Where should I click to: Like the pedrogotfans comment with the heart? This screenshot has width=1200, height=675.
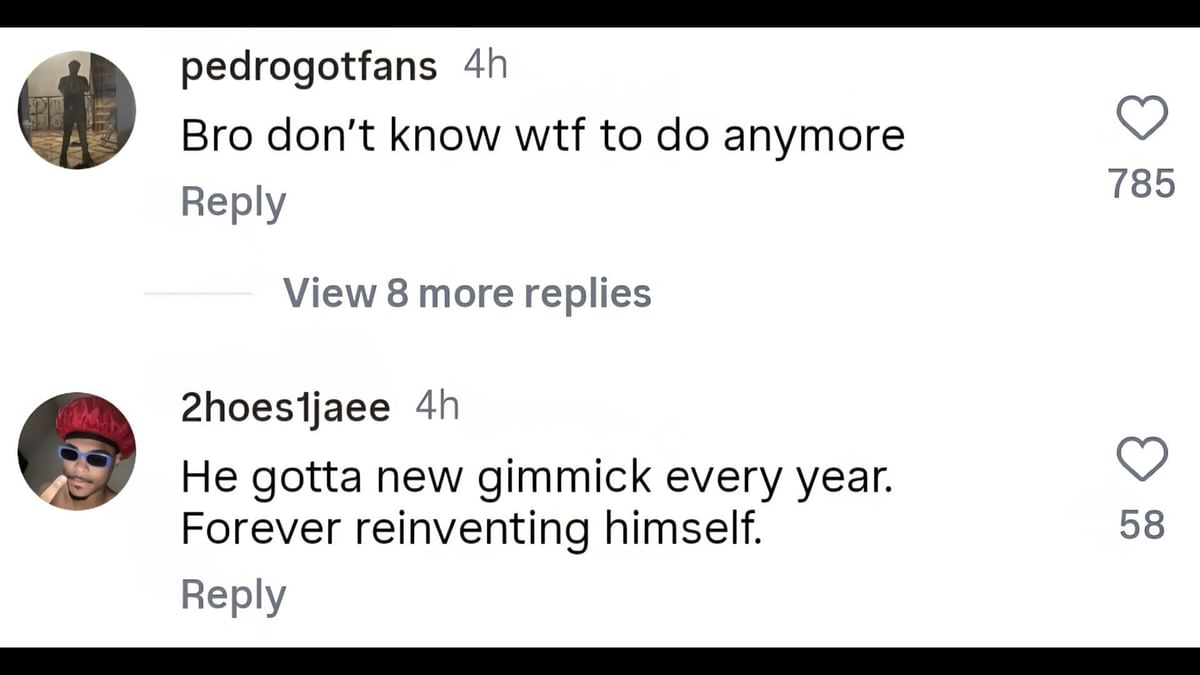click(x=1141, y=119)
